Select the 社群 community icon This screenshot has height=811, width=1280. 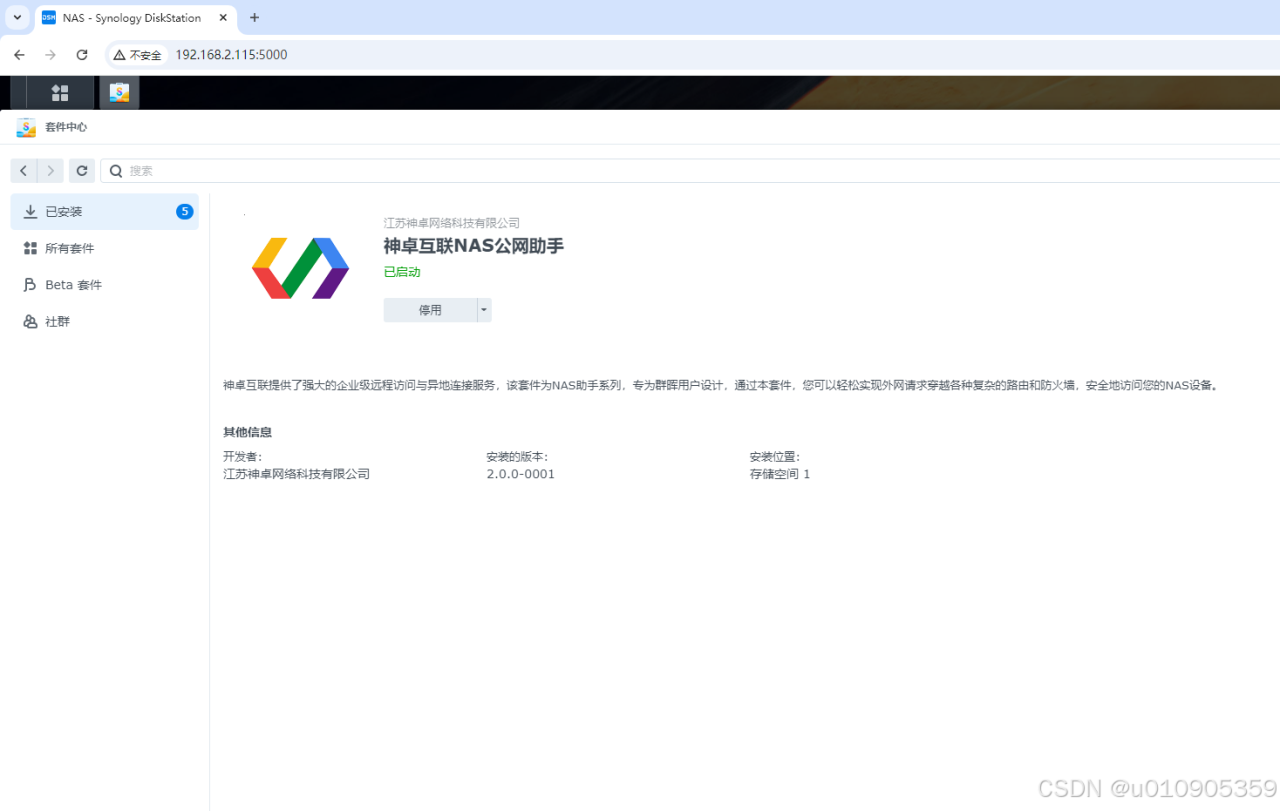coord(31,321)
